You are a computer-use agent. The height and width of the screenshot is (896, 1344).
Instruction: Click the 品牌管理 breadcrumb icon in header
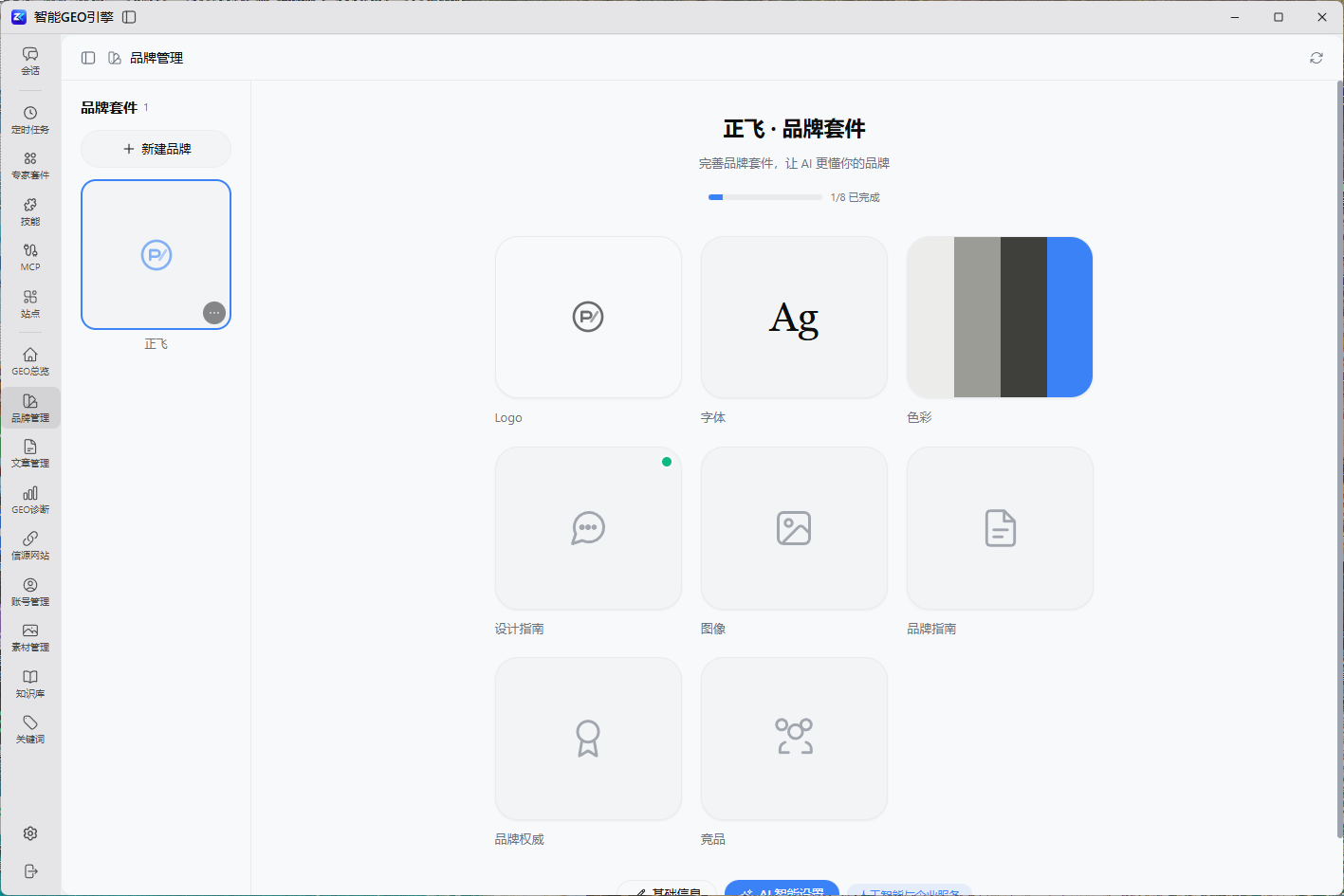tap(115, 58)
